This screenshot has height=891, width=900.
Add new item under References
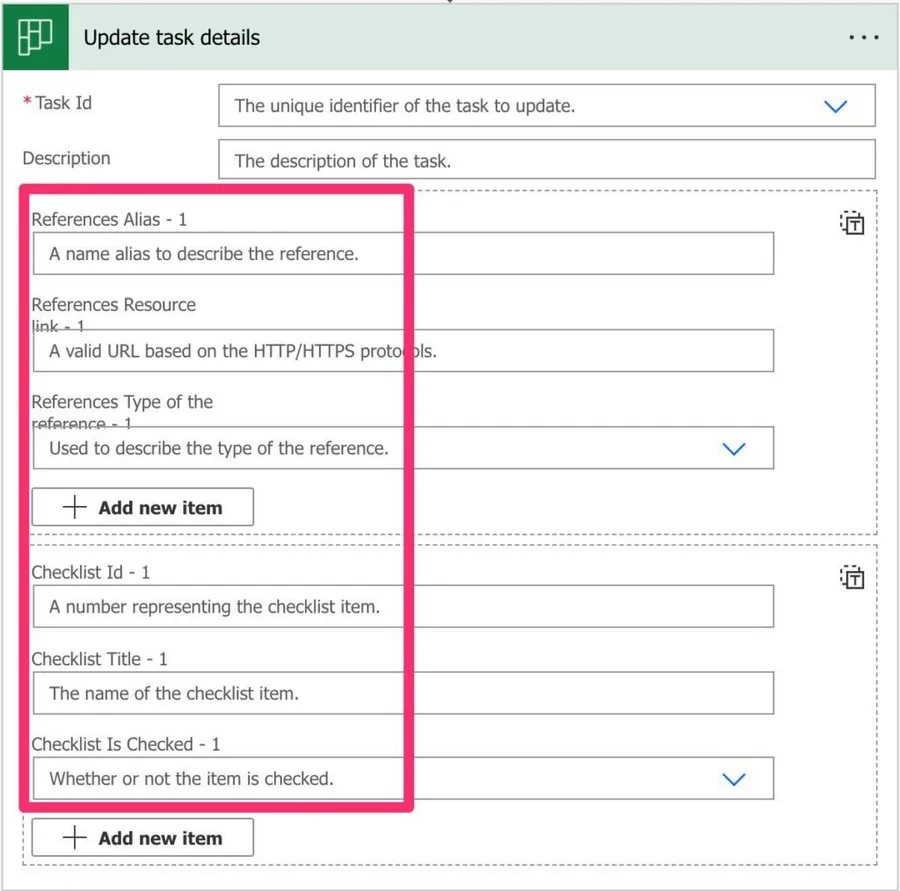coord(143,507)
